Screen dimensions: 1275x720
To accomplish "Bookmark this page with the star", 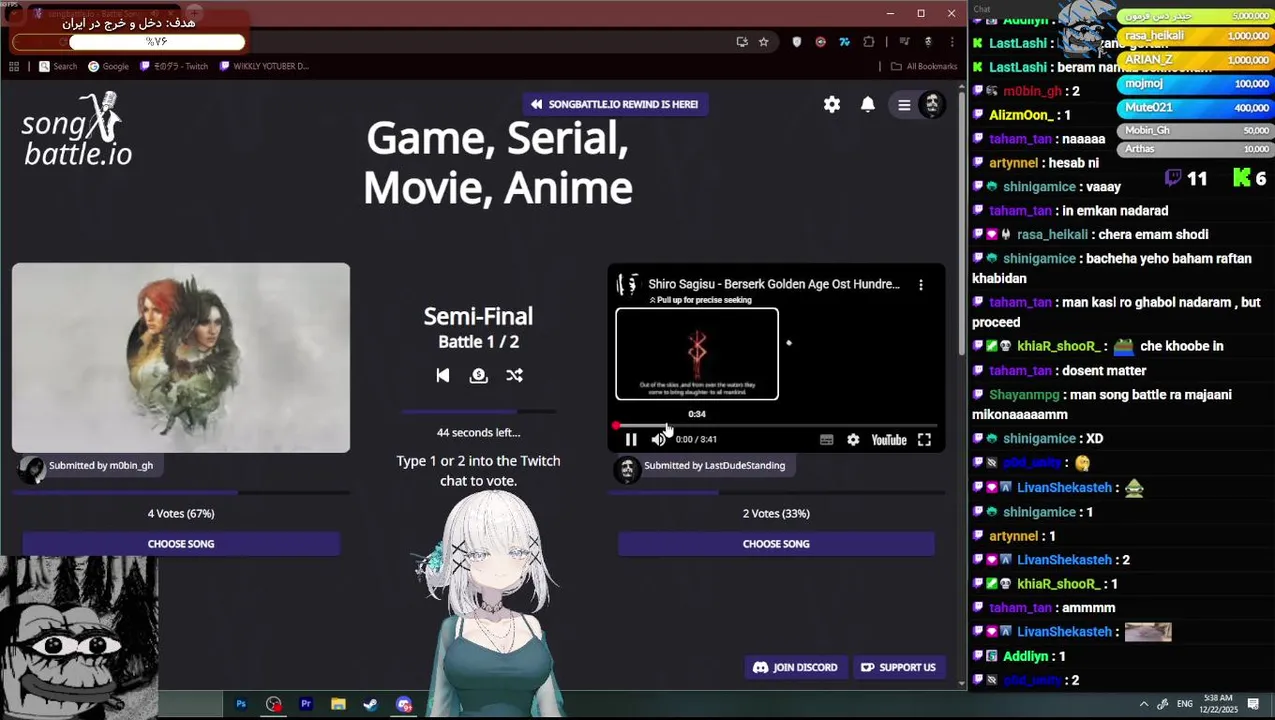I will tap(764, 42).
